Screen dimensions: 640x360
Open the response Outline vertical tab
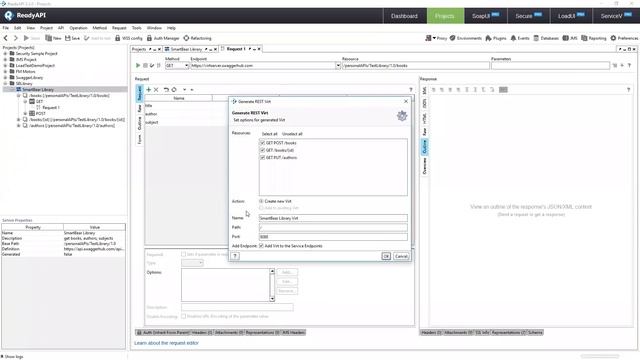pos(424,147)
